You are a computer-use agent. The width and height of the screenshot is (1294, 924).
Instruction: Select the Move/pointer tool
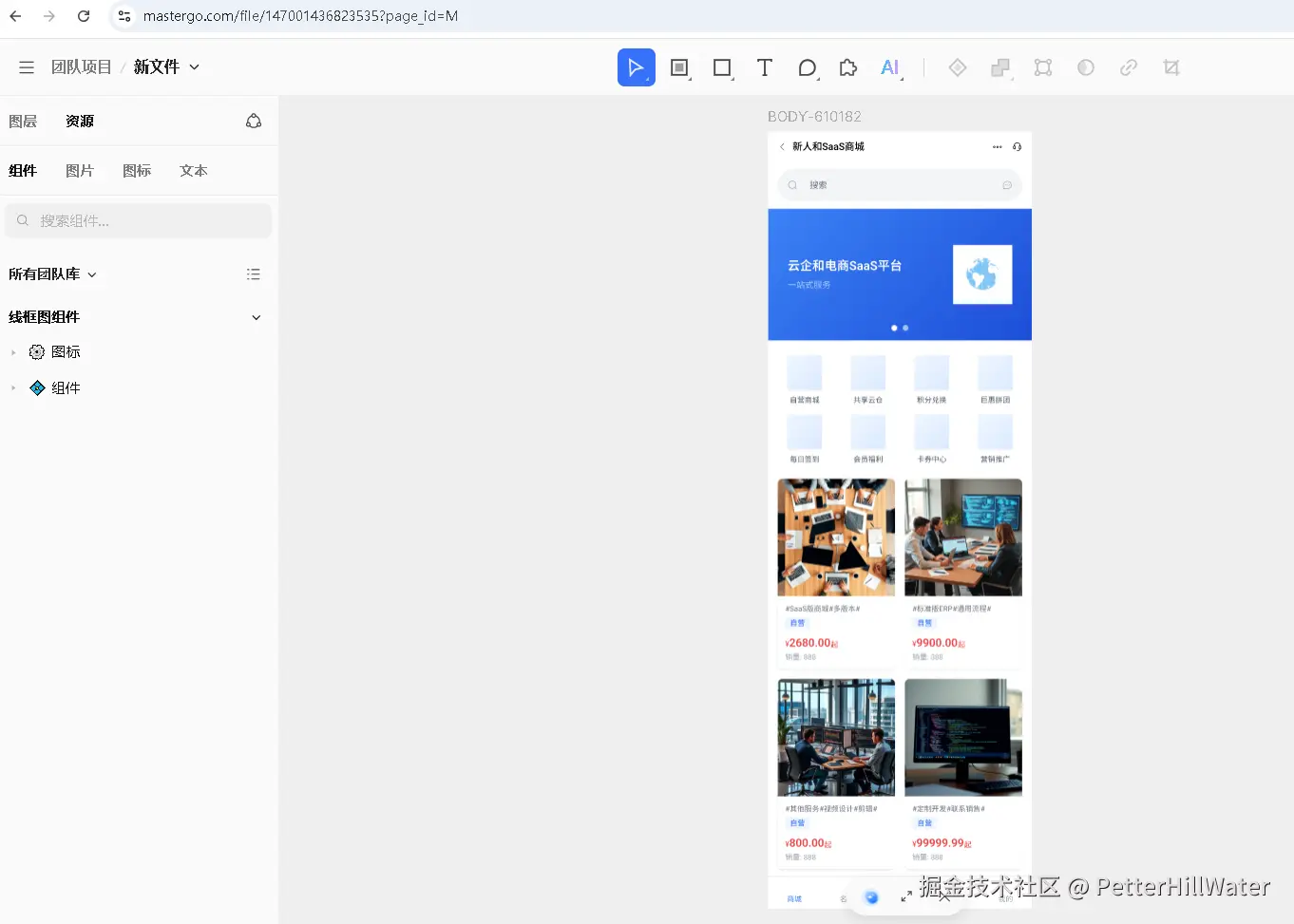[636, 67]
